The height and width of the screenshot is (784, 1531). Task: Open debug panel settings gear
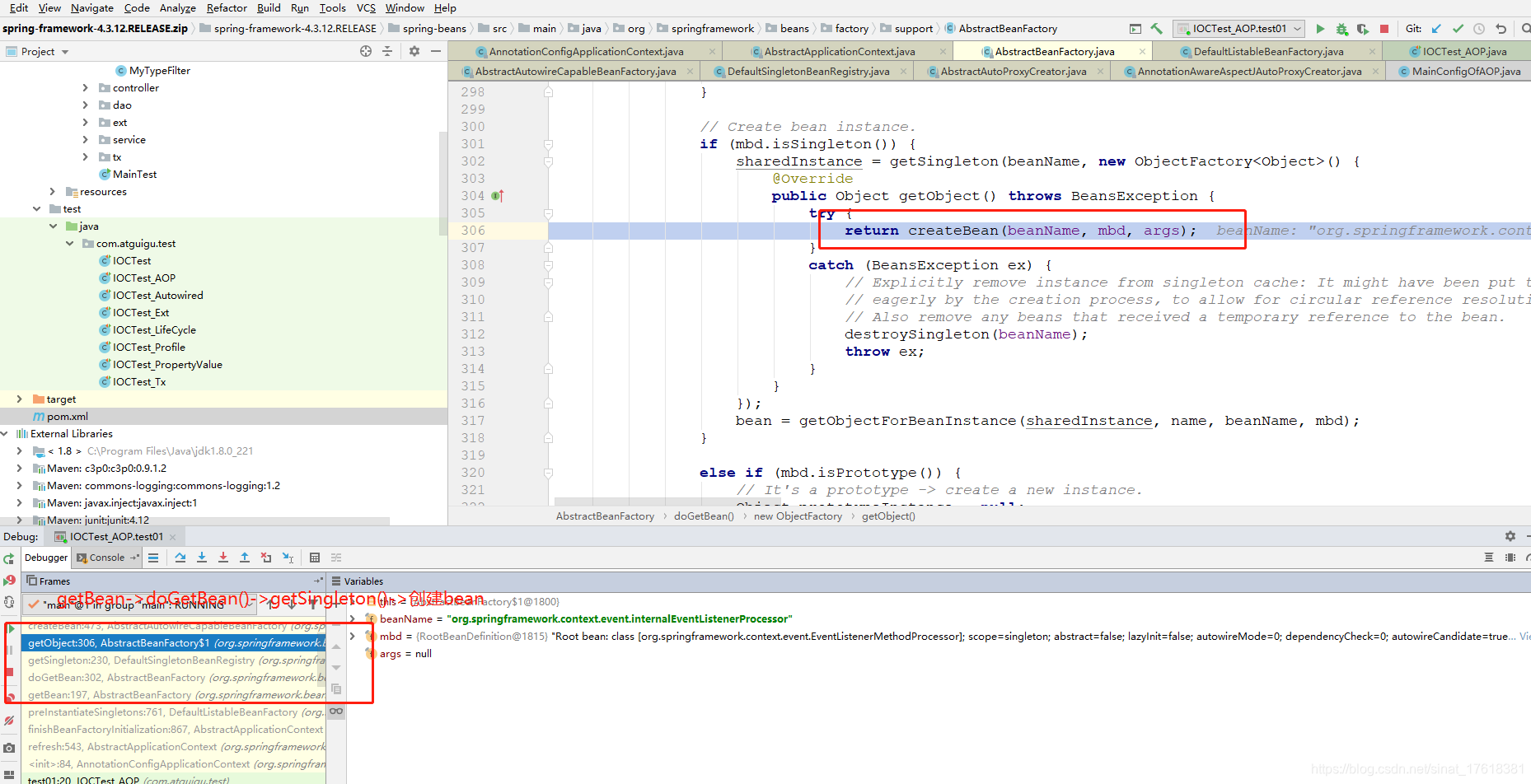pyautogui.click(x=1510, y=536)
